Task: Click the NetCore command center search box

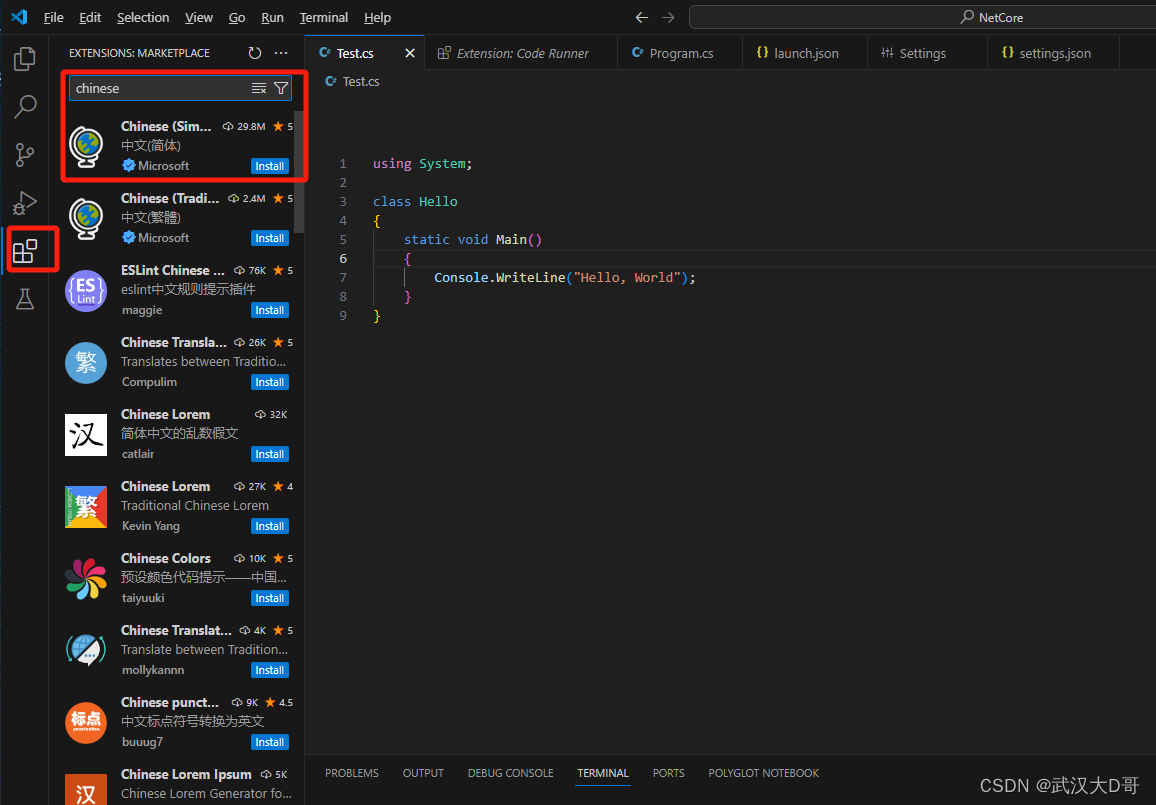Action: coord(922,17)
